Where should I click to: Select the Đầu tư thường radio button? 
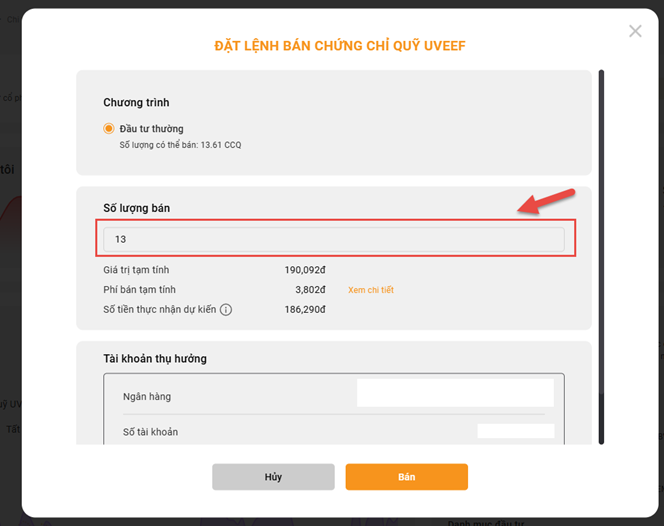coord(109,128)
